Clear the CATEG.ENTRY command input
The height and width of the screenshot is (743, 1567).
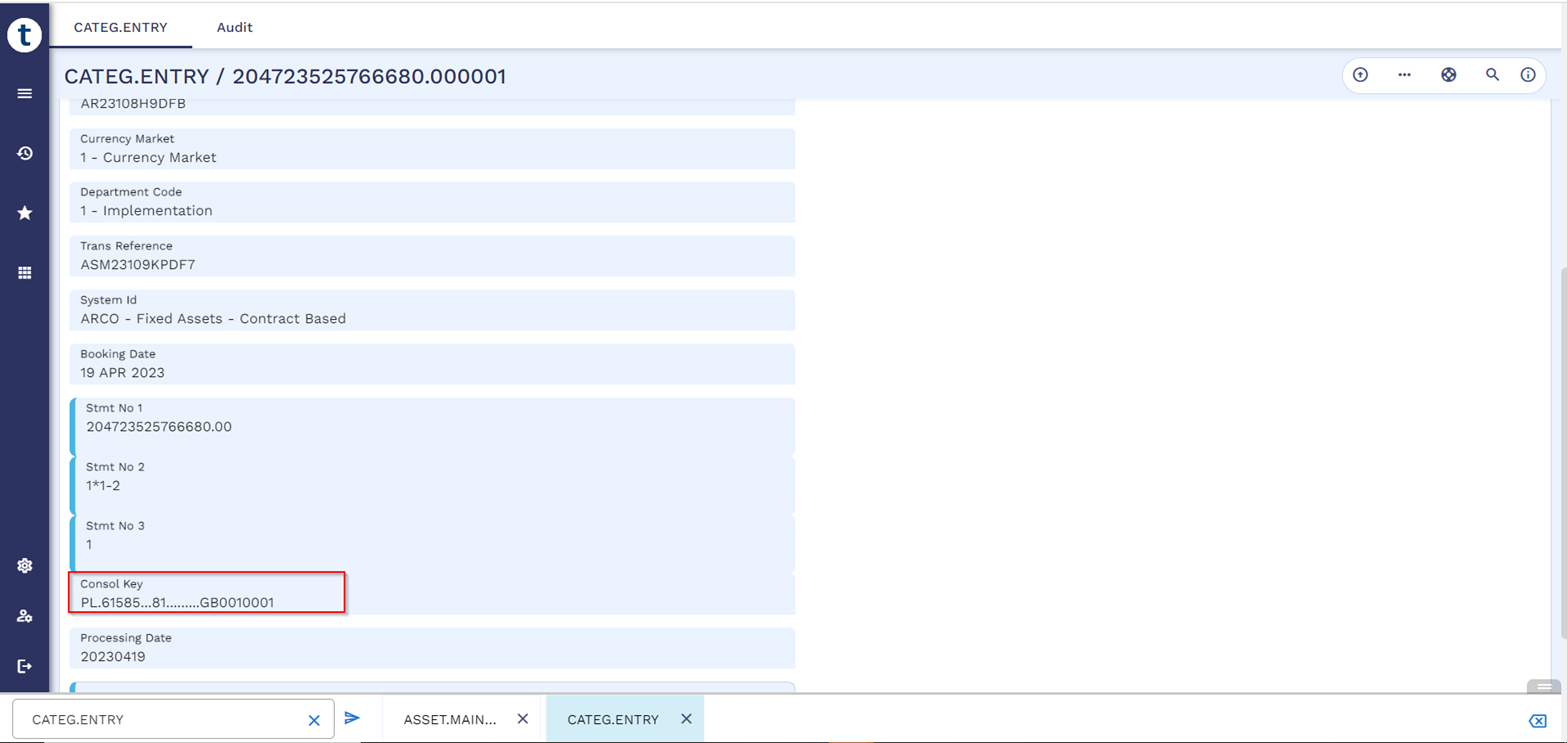[314, 720]
